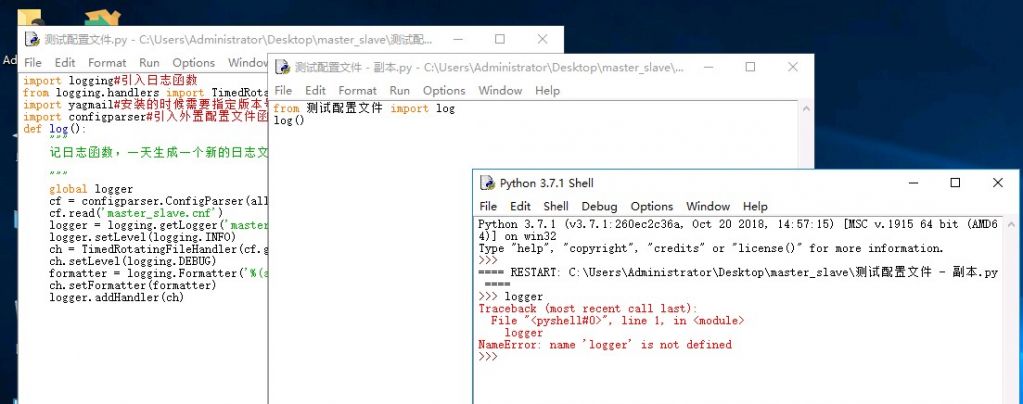Click the log() line in 副本.py editor
The image size is (1023, 404).
click(289, 121)
